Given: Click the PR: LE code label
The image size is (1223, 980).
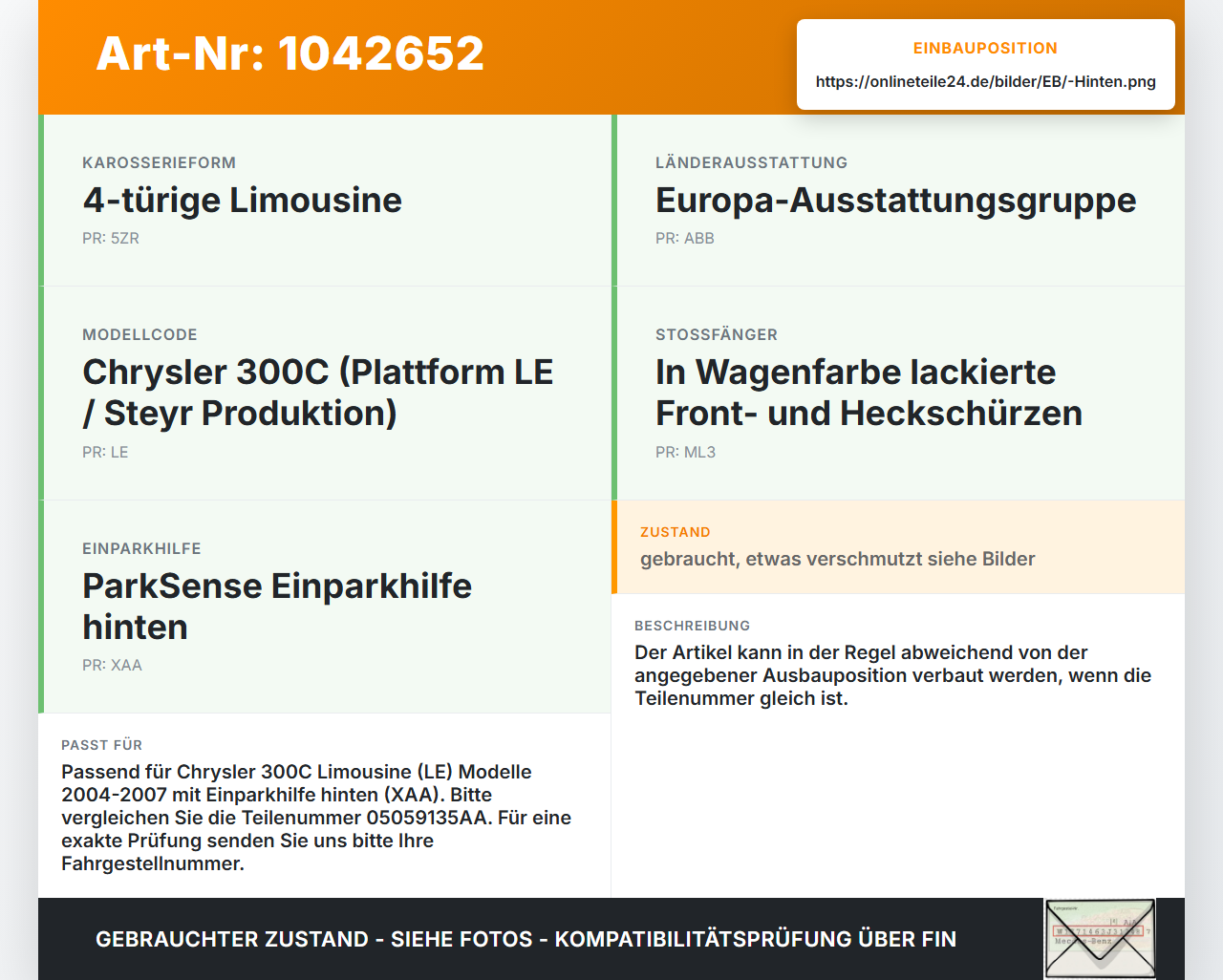Looking at the screenshot, I should point(105,453).
